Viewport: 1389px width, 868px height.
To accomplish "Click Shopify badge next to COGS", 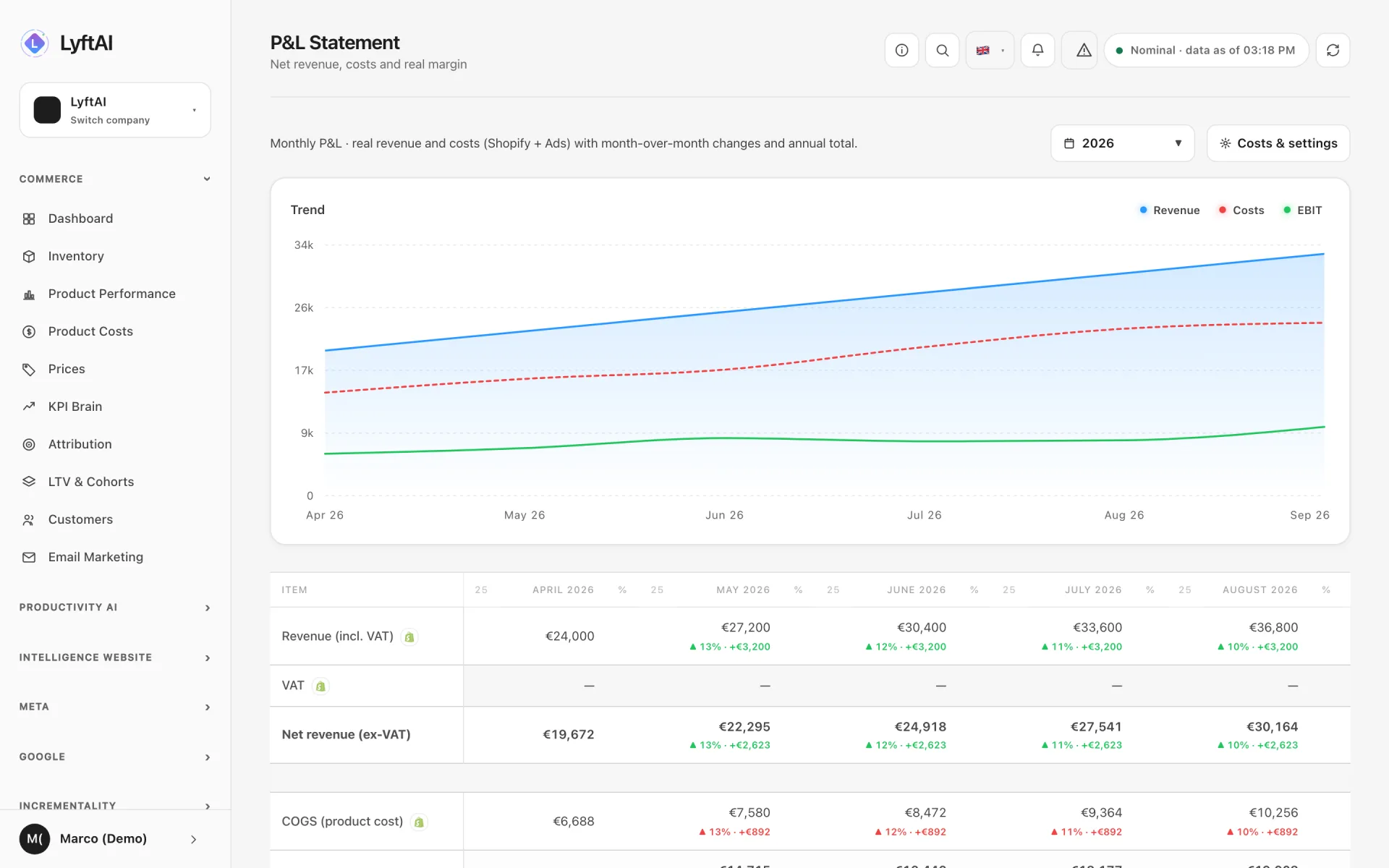I will click(x=419, y=822).
